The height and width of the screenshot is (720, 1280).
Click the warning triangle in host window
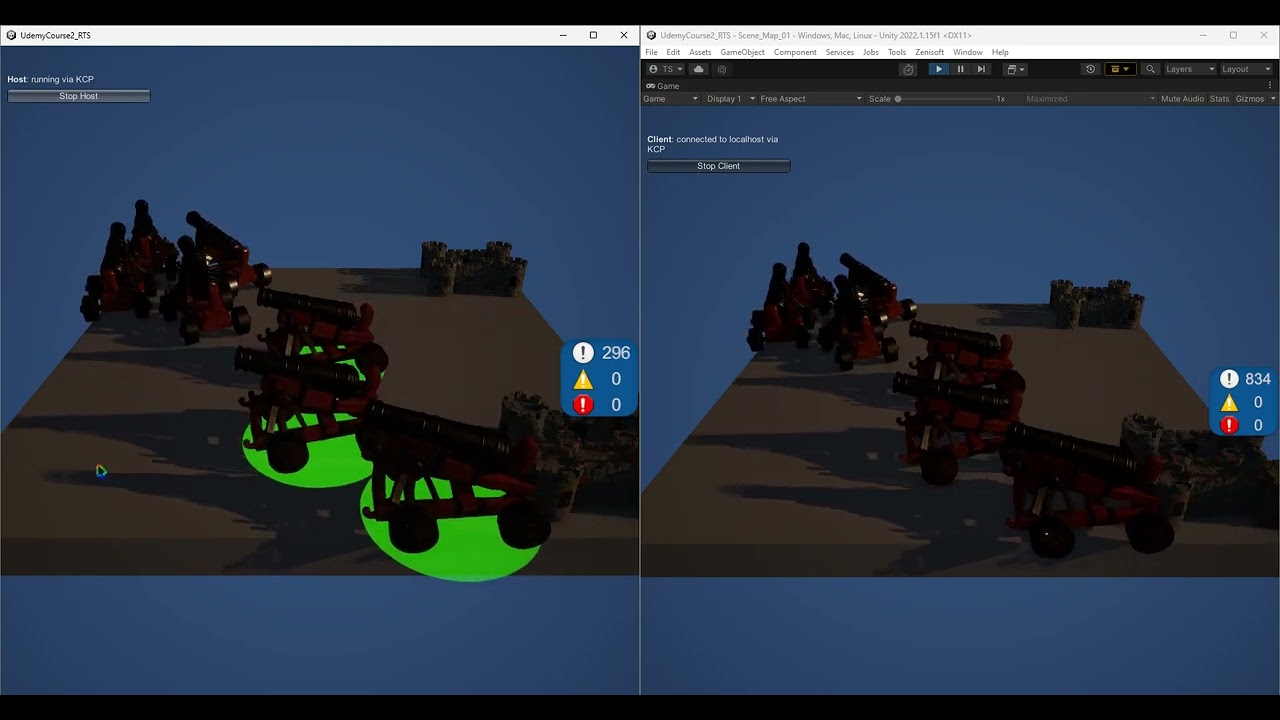[x=583, y=379]
